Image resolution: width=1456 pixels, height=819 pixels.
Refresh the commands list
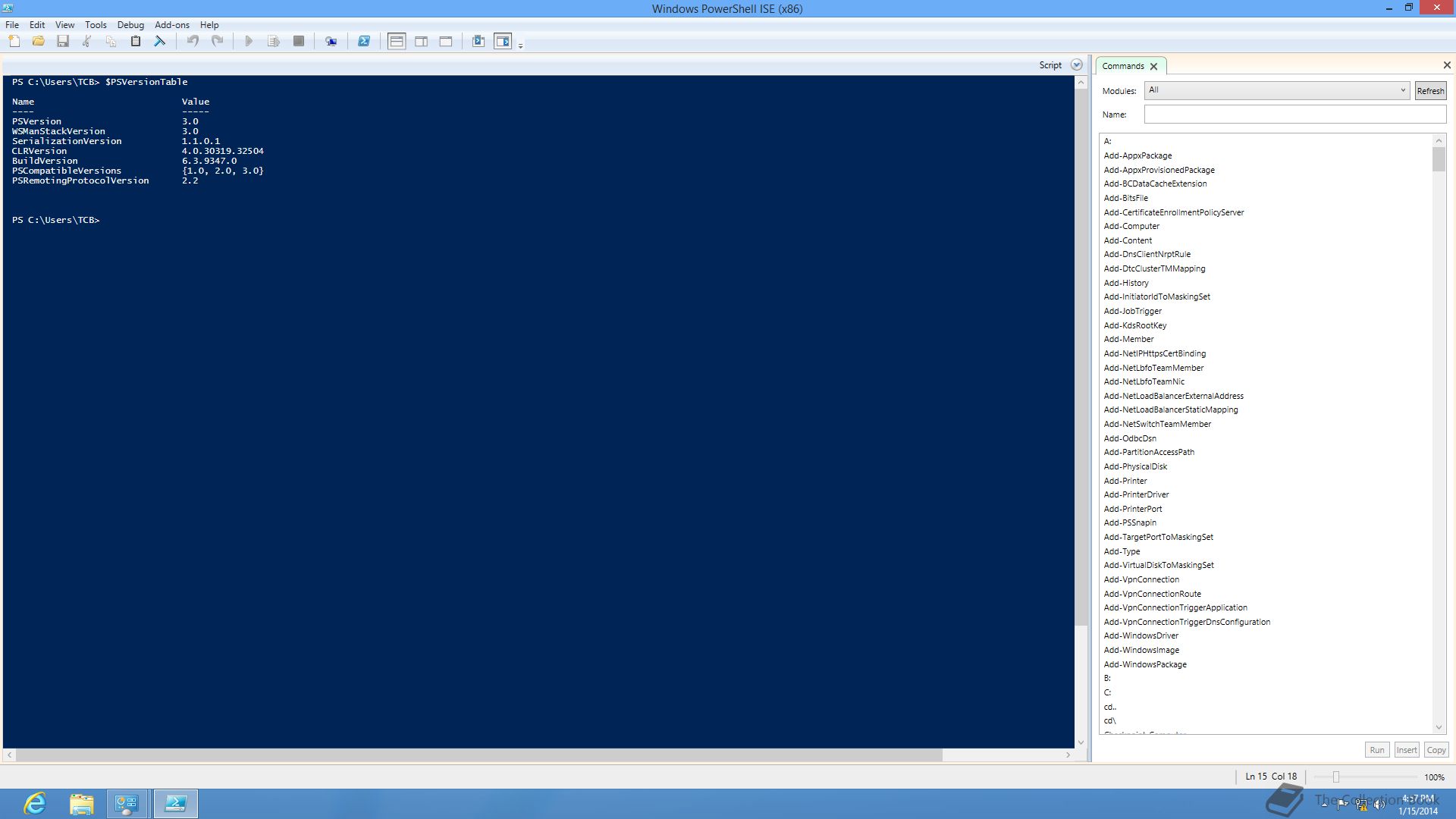pyautogui.click(x=1431, y=91)
